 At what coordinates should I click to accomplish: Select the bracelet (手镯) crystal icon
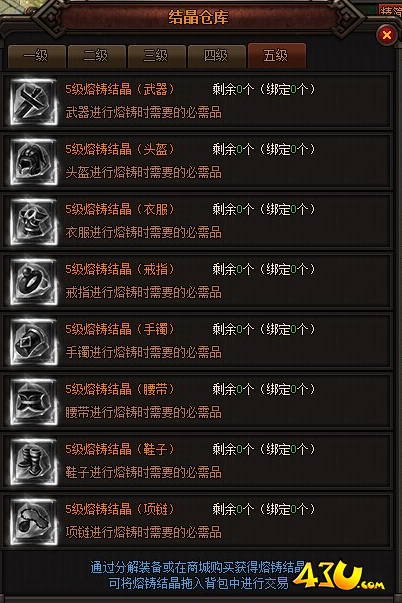tap(34, 342)
